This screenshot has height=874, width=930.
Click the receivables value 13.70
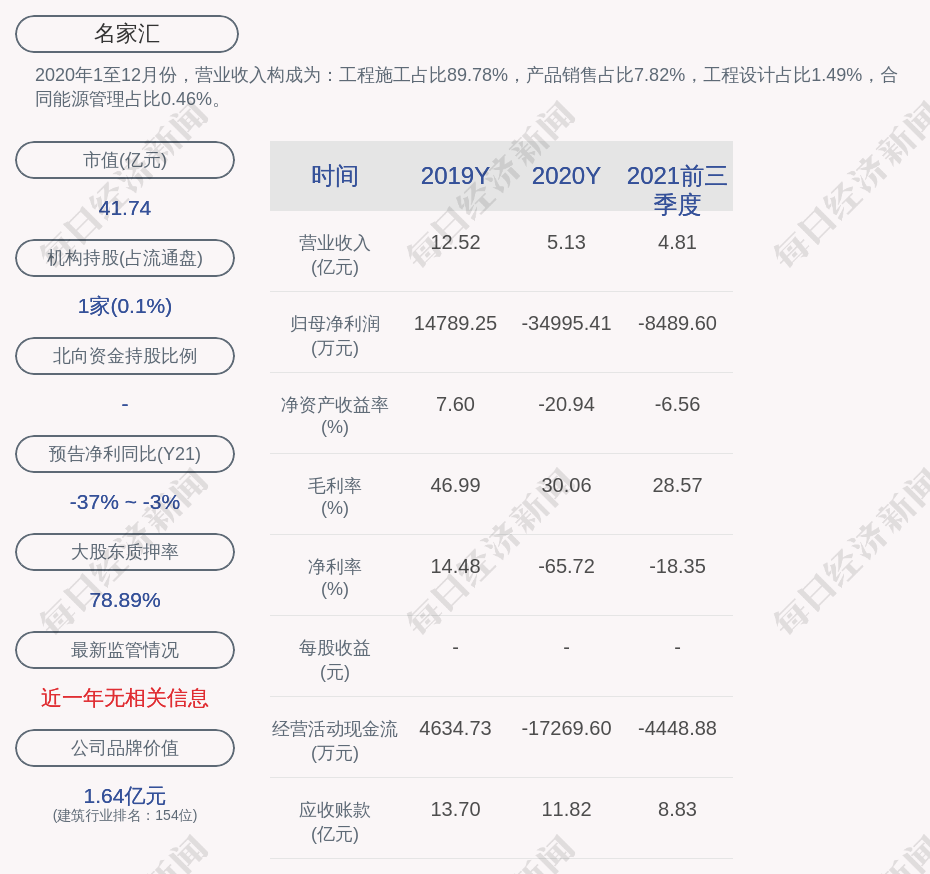[x=455, y=809]
